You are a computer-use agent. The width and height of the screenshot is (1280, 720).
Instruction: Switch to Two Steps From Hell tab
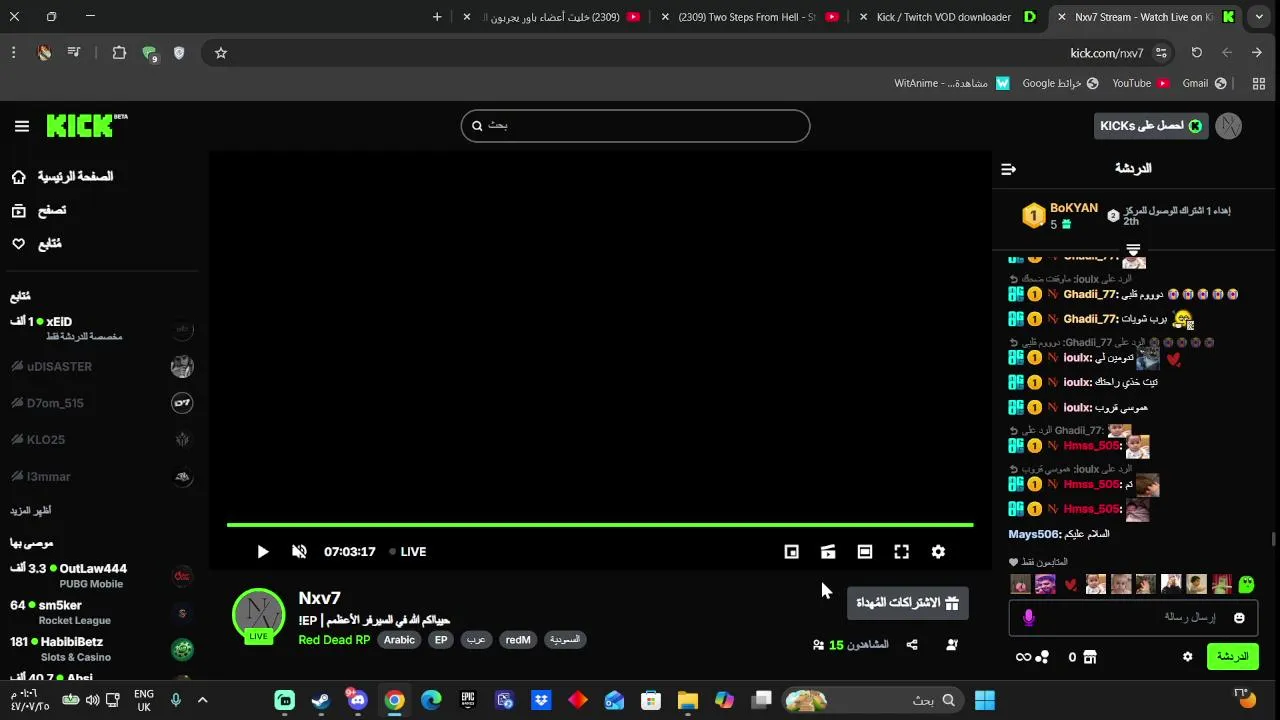(x=747, y=17)
